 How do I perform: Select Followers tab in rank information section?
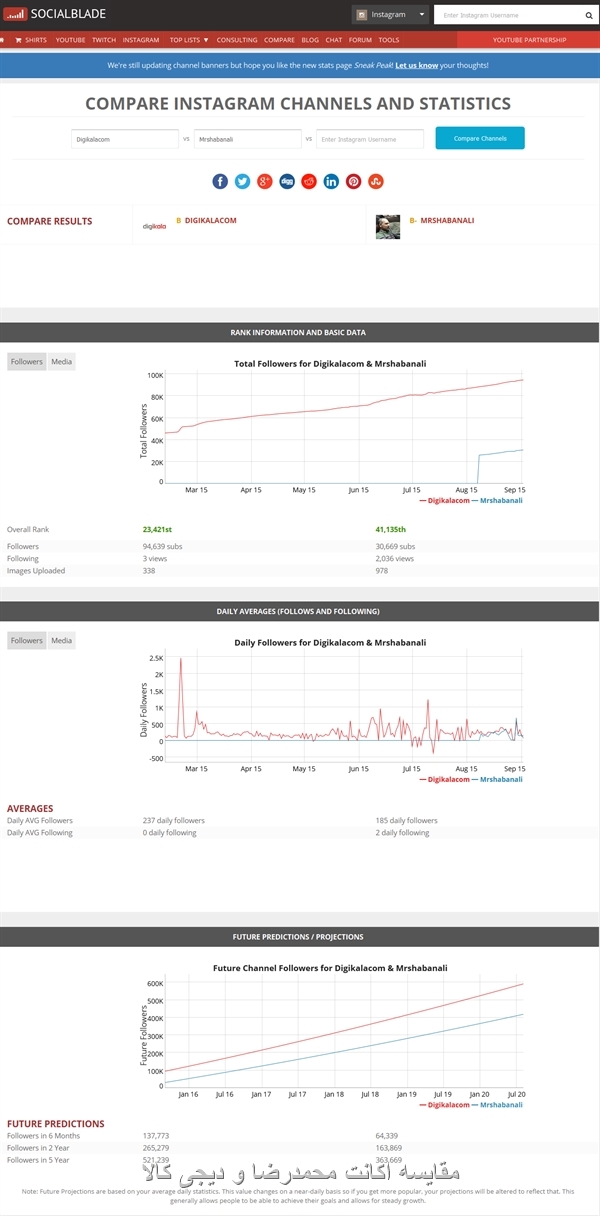[x=27, y=362]
